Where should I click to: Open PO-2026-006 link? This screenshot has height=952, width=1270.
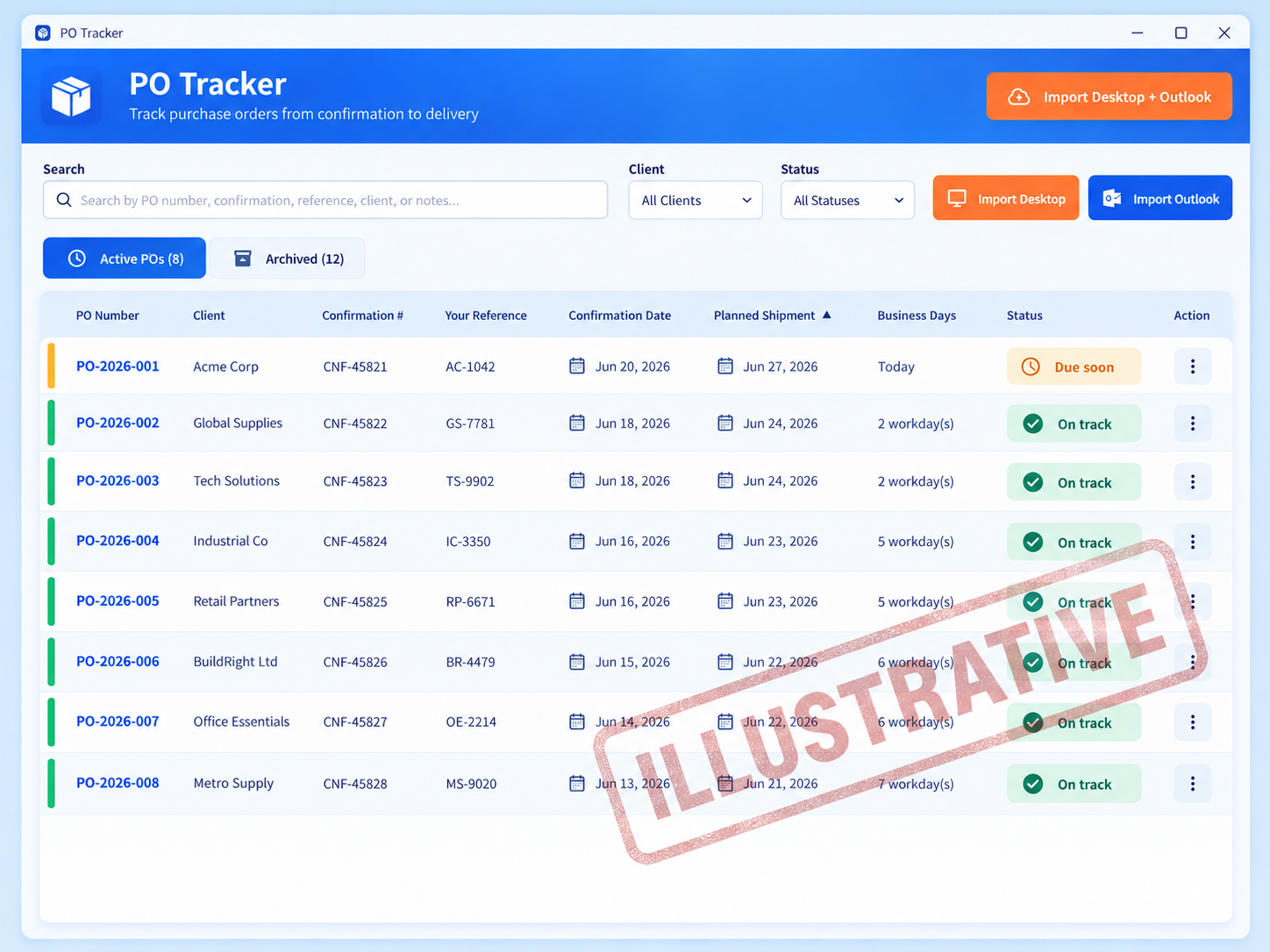(x=118, y=661)
